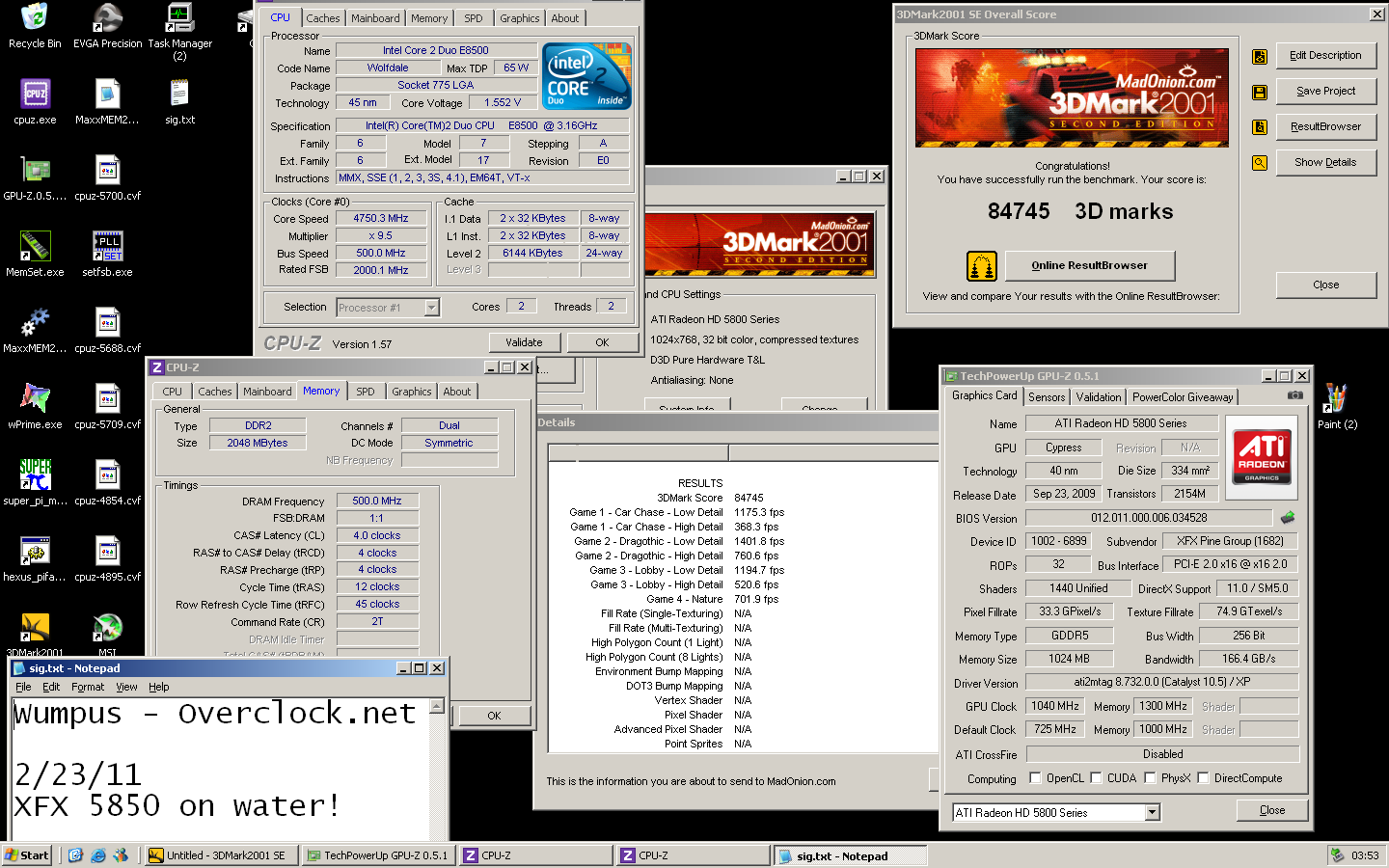Click Close in 3DMark score window
This screenshot has height=868, width=1389.
pos(1326,285)
